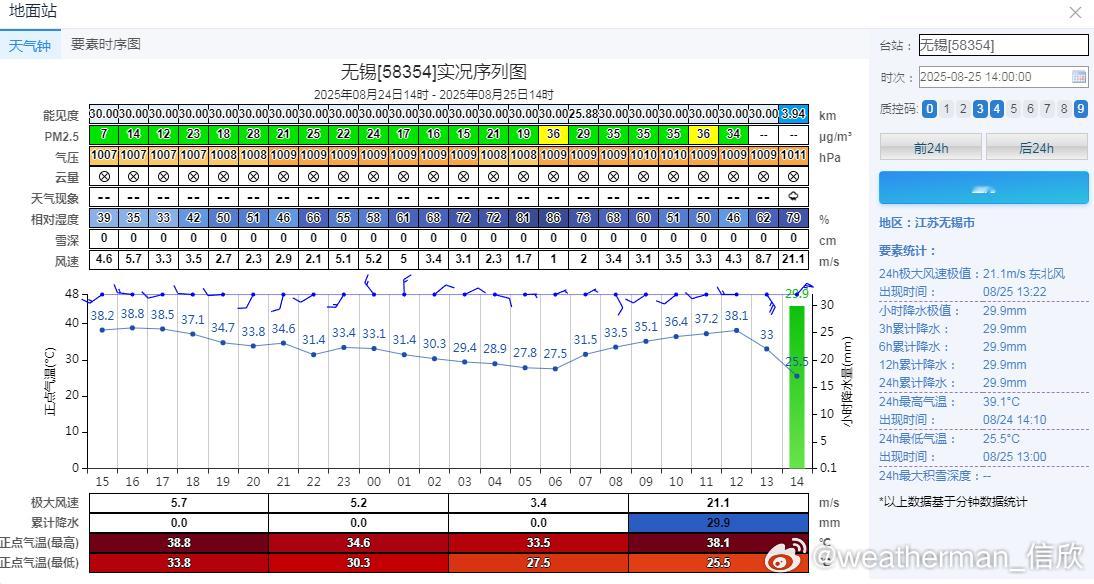
Task: Toggle quality code 6
Action: (x=1031, y=109)
